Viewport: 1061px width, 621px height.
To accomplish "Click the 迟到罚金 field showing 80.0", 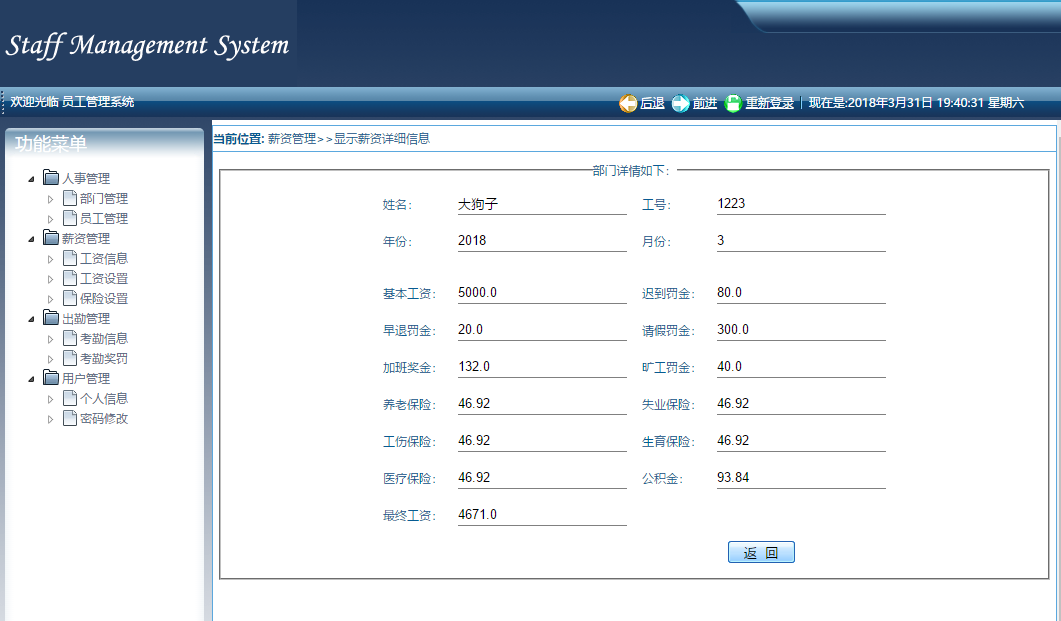I will pos(801,293).
